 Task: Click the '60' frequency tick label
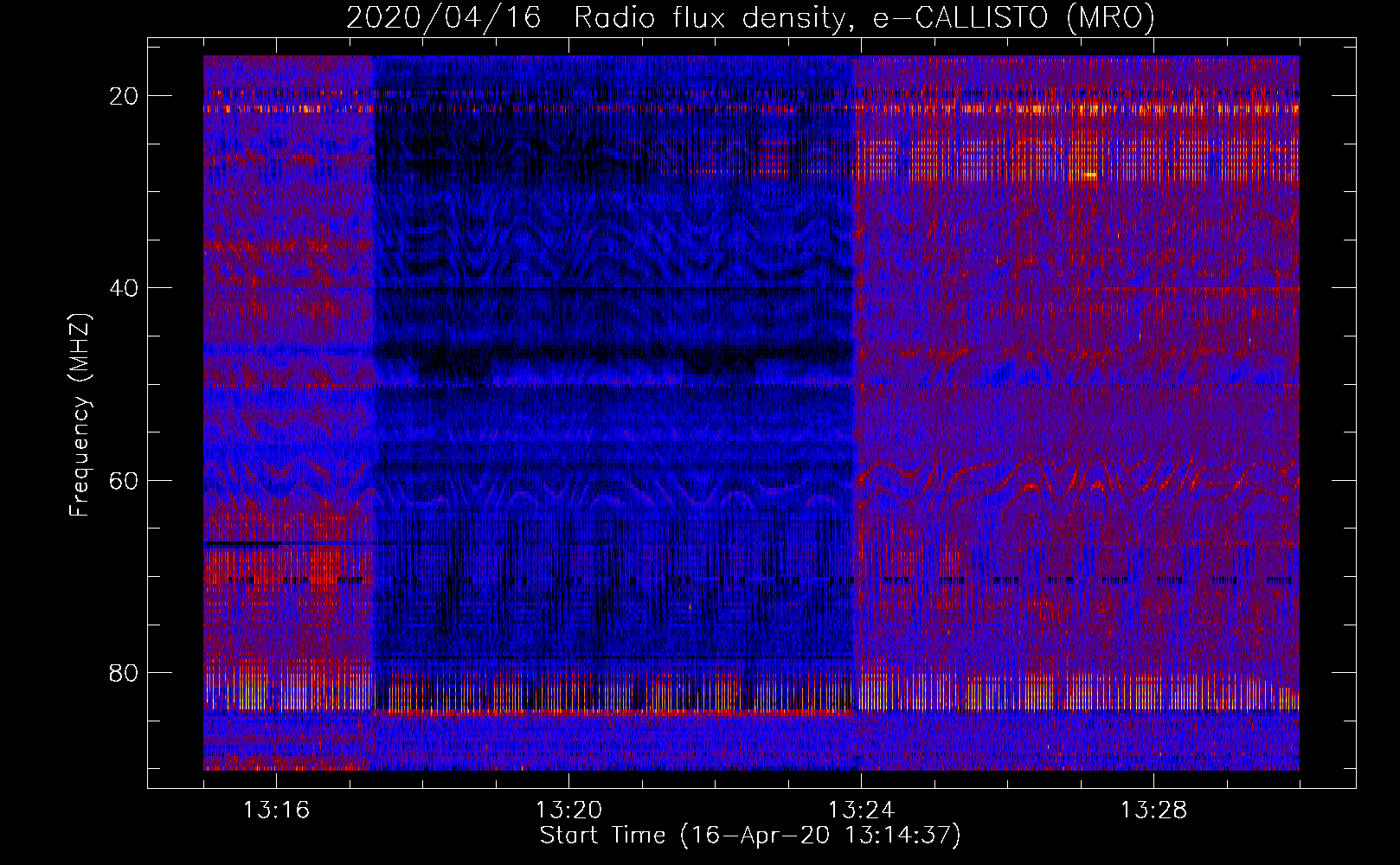[x=125, y=480]
